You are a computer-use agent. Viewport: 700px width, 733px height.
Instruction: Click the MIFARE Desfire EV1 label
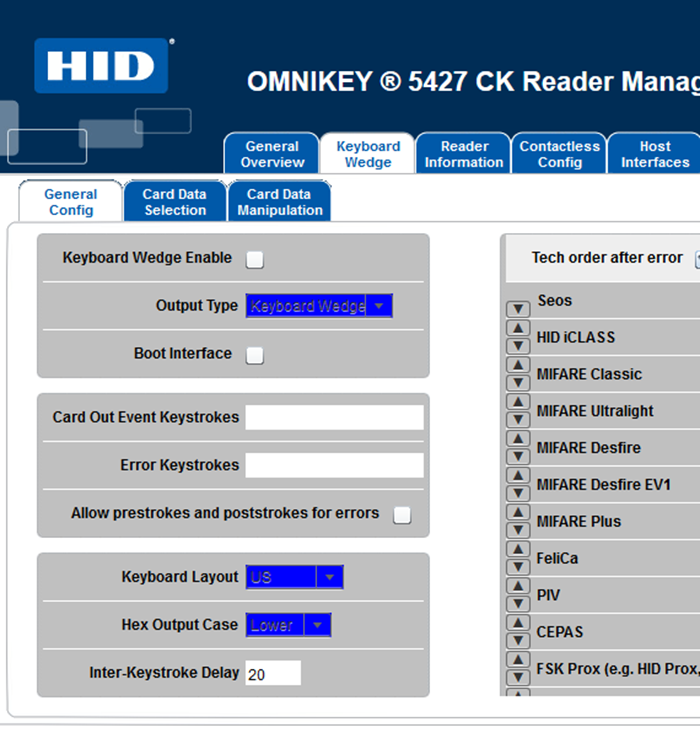tap(604, 485)
